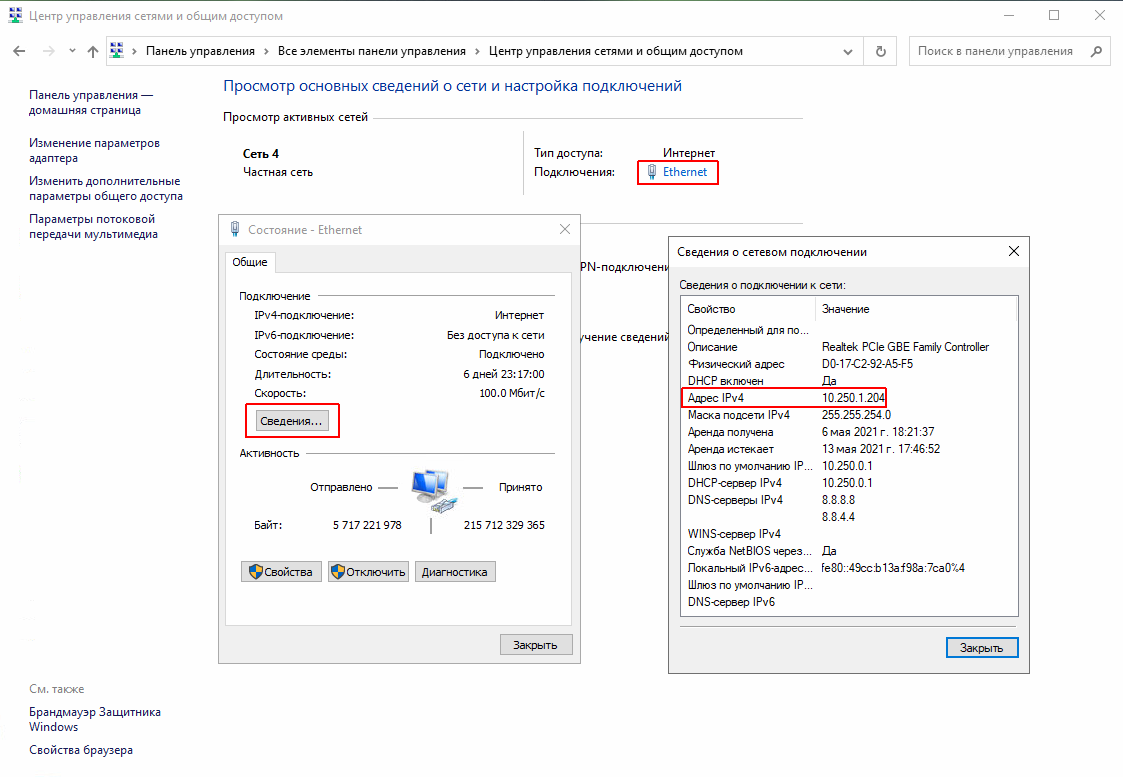Go up one level in Control Panel

tap(92, 51)
